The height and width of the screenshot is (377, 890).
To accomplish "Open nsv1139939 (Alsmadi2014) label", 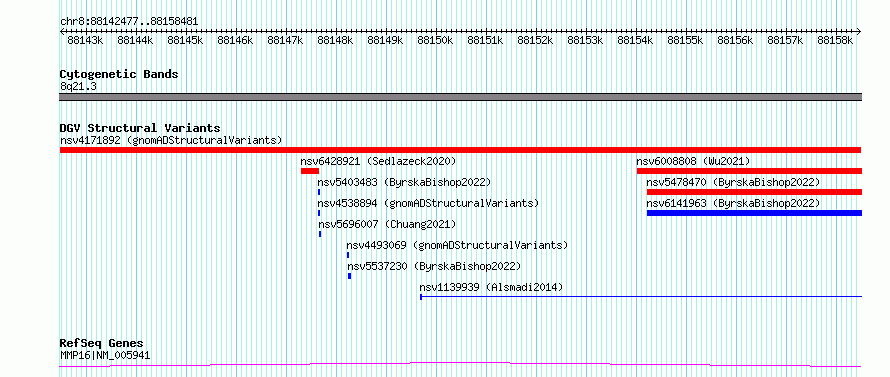I will point(491,287).
